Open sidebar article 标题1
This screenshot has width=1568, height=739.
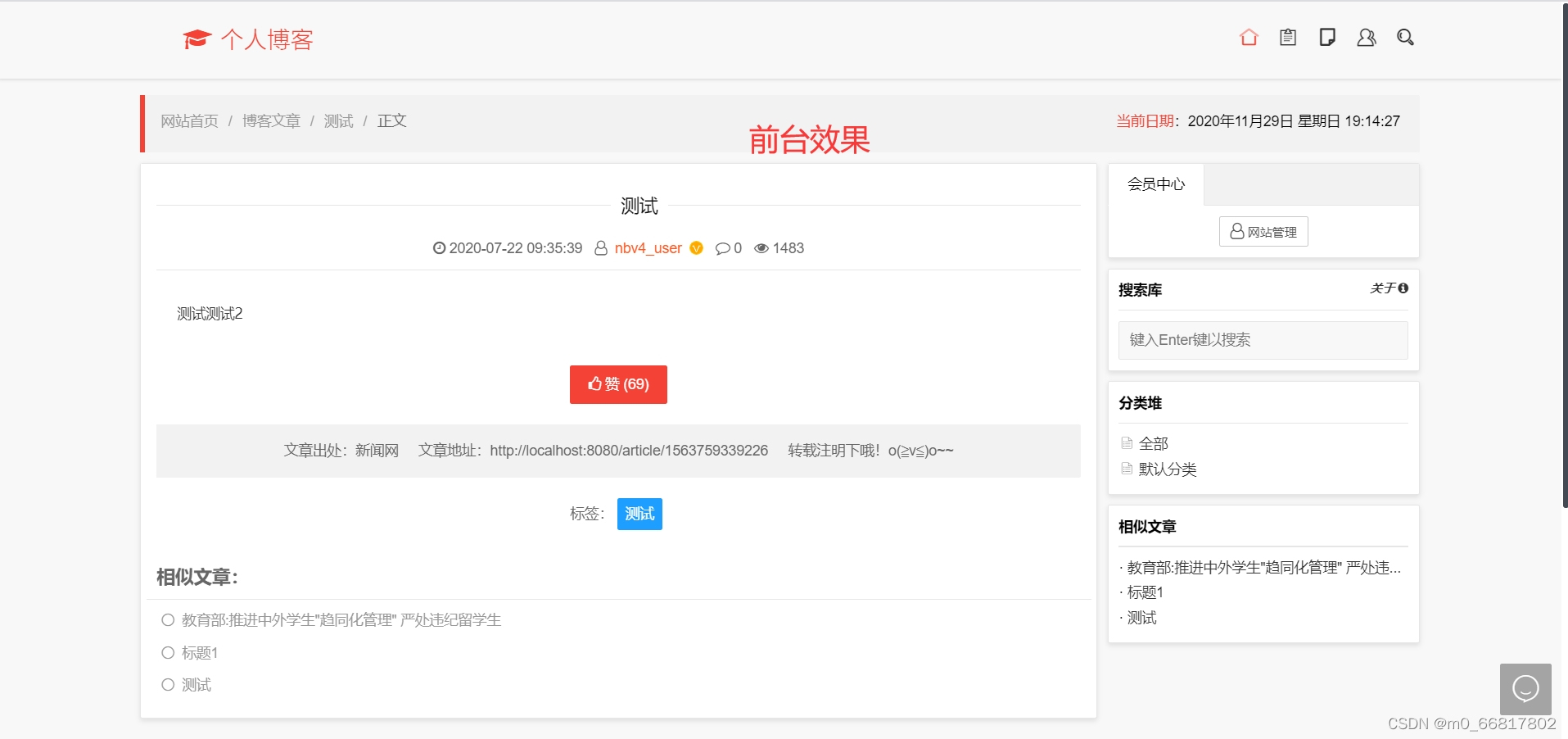pos(1145,592)
